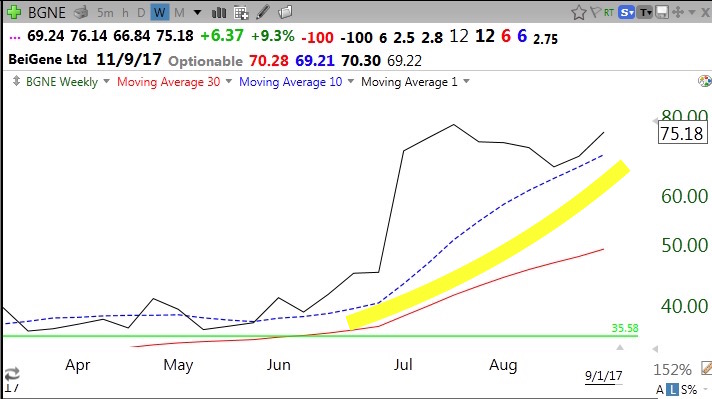This screenshot has width=712, height=399.
Task: Click the four-arrow move window icon
Action: coord(678,12)
